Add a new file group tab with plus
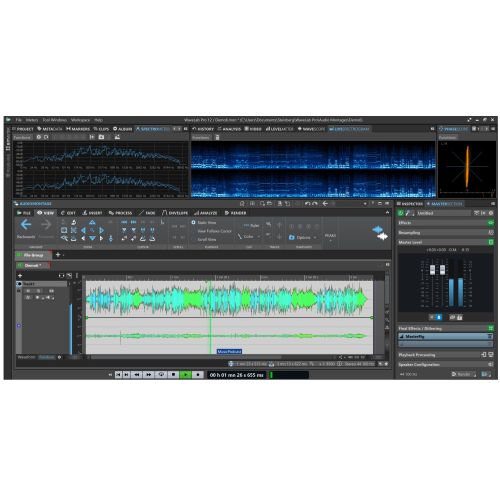The height and width of the screenshot is (500, 500). 58,255
